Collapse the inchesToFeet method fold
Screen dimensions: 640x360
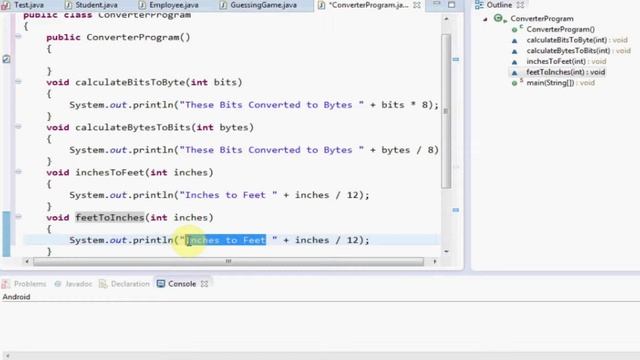(18, 171)
